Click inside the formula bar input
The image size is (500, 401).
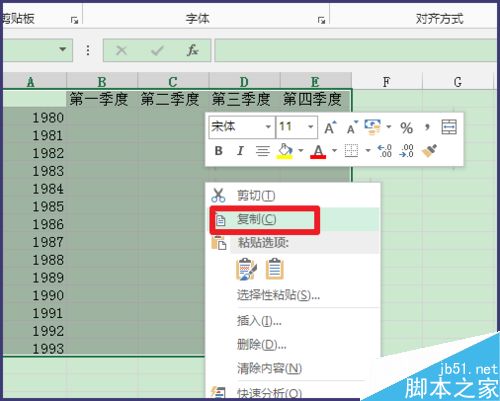click(356, 50)
